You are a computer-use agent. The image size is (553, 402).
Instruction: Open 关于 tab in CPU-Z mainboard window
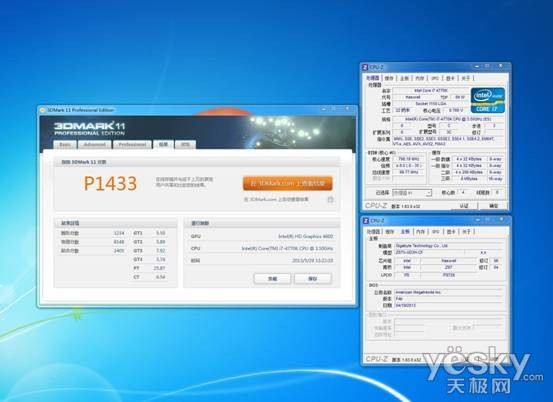click(x=466, y=232)
